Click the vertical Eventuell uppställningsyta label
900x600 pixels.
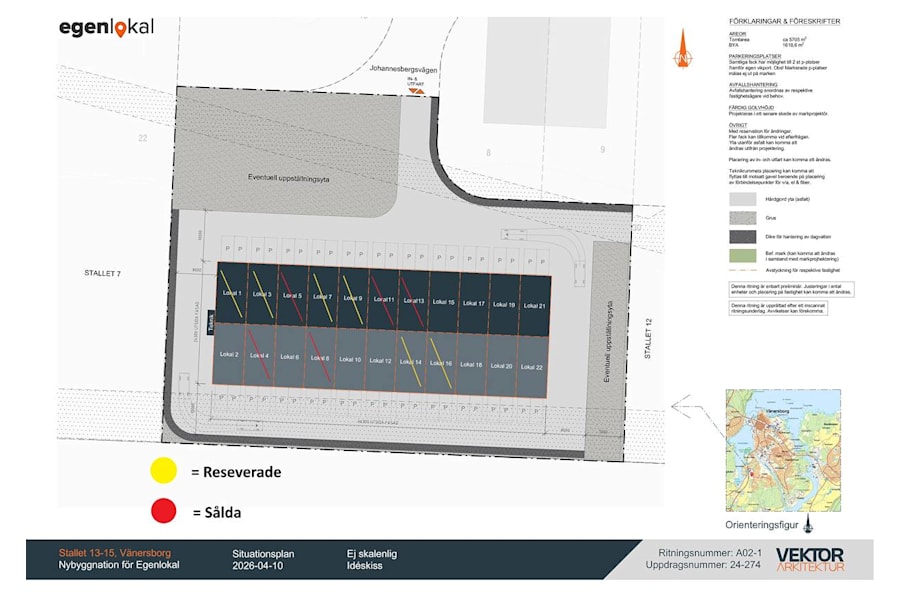coord(608,342)
